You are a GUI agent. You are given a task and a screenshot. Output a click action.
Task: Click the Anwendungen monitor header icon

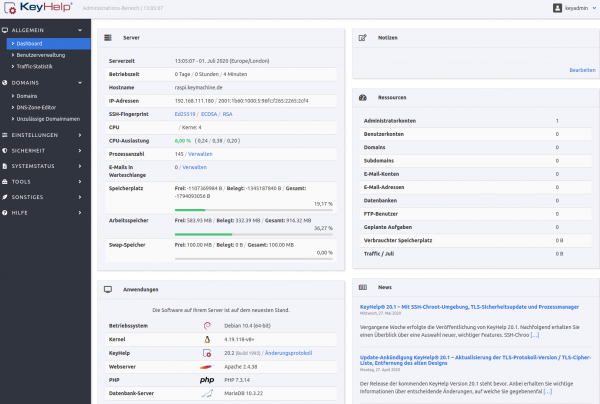click(108, 290)
